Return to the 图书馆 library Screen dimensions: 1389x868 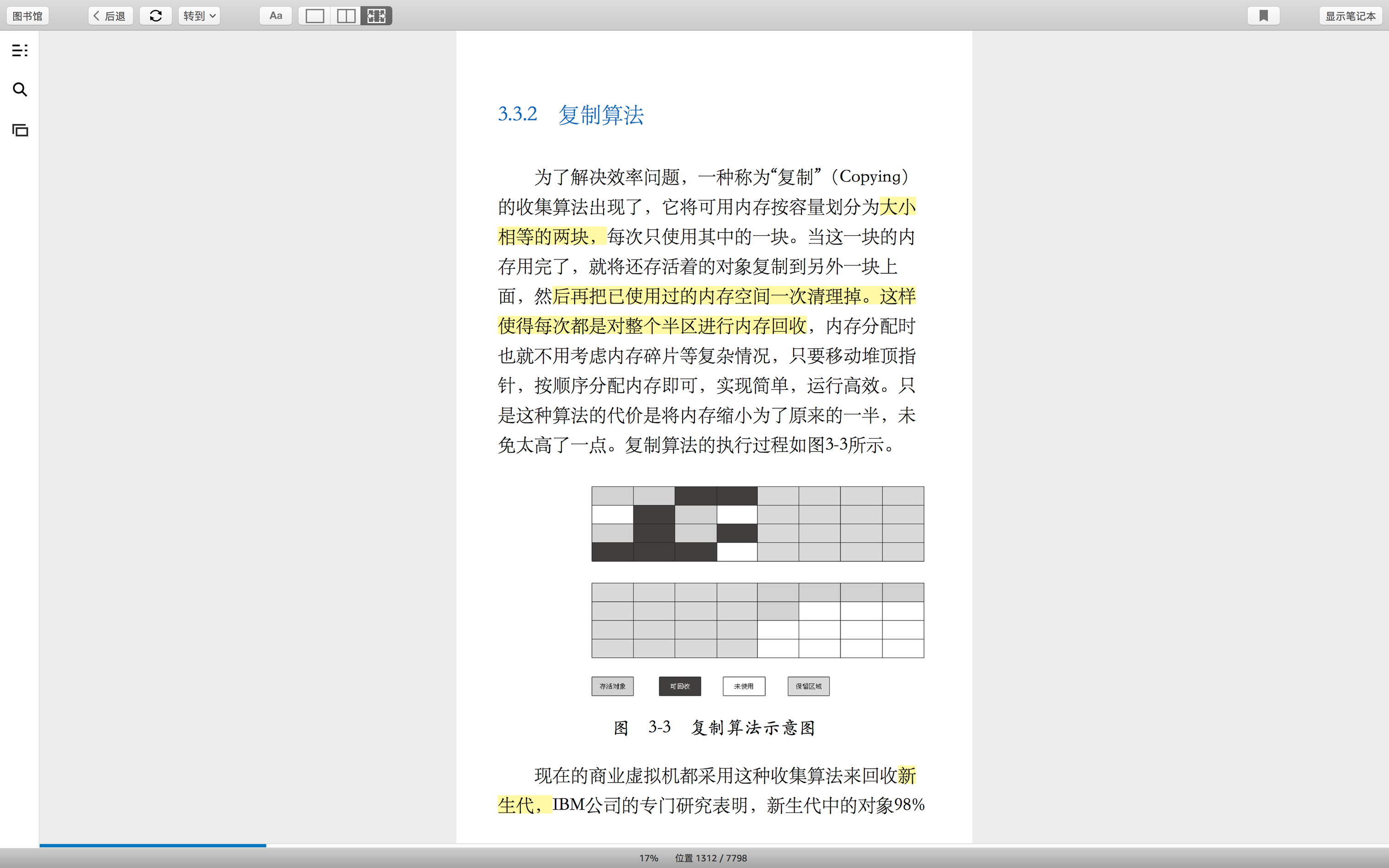point(28,16)
